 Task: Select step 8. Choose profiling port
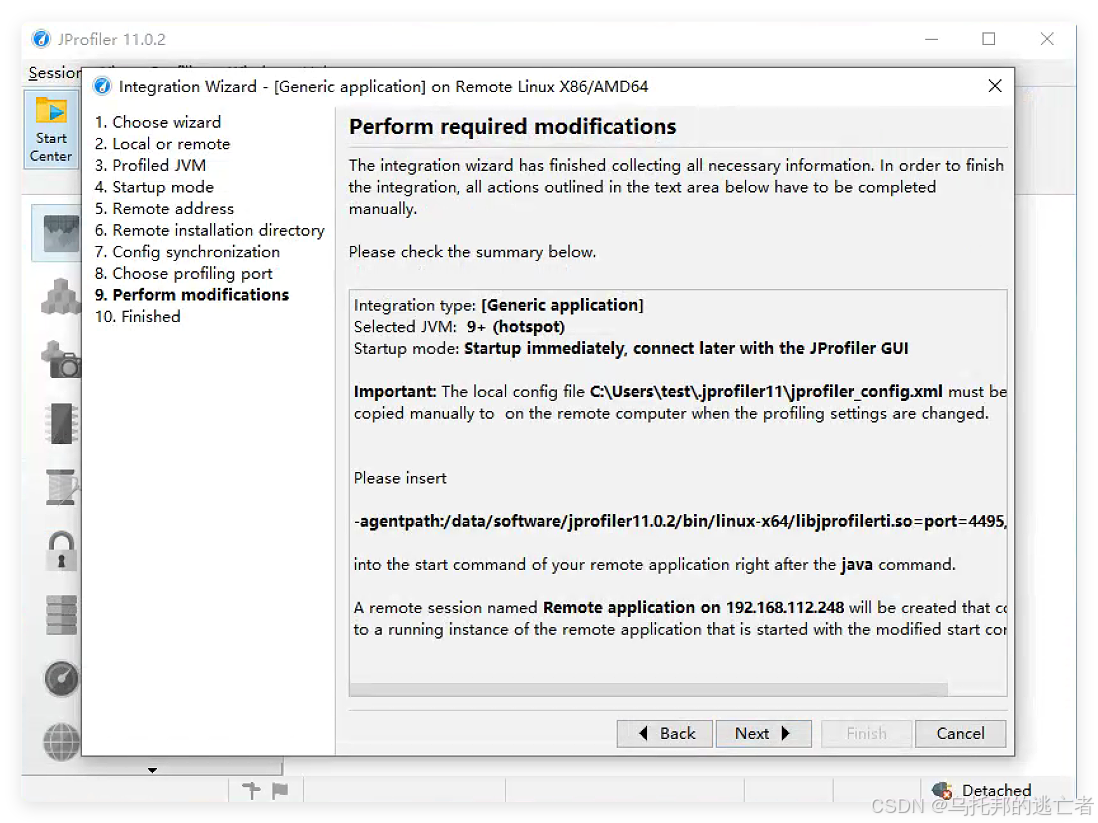[183, 273]
